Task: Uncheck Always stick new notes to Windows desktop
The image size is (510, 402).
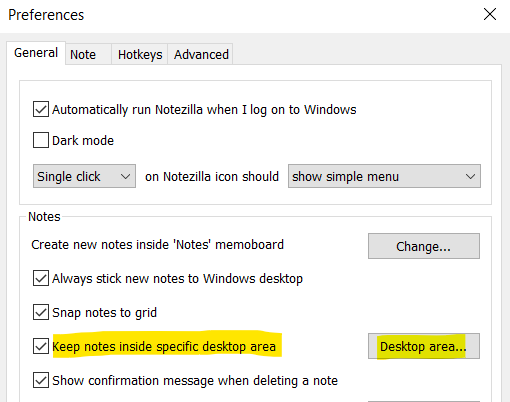Action: tap(41, 278)
